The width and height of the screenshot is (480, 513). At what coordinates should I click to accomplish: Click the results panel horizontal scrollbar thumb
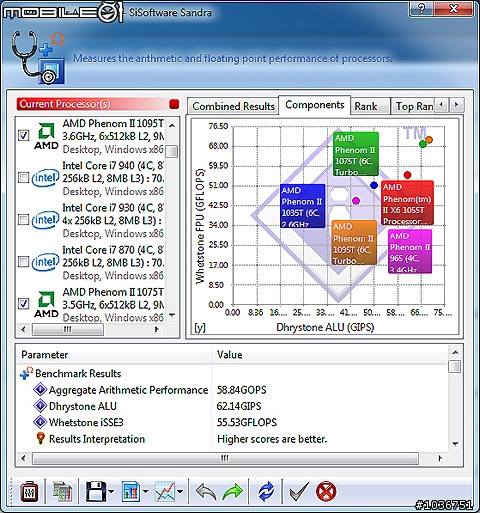pos(225,458)
